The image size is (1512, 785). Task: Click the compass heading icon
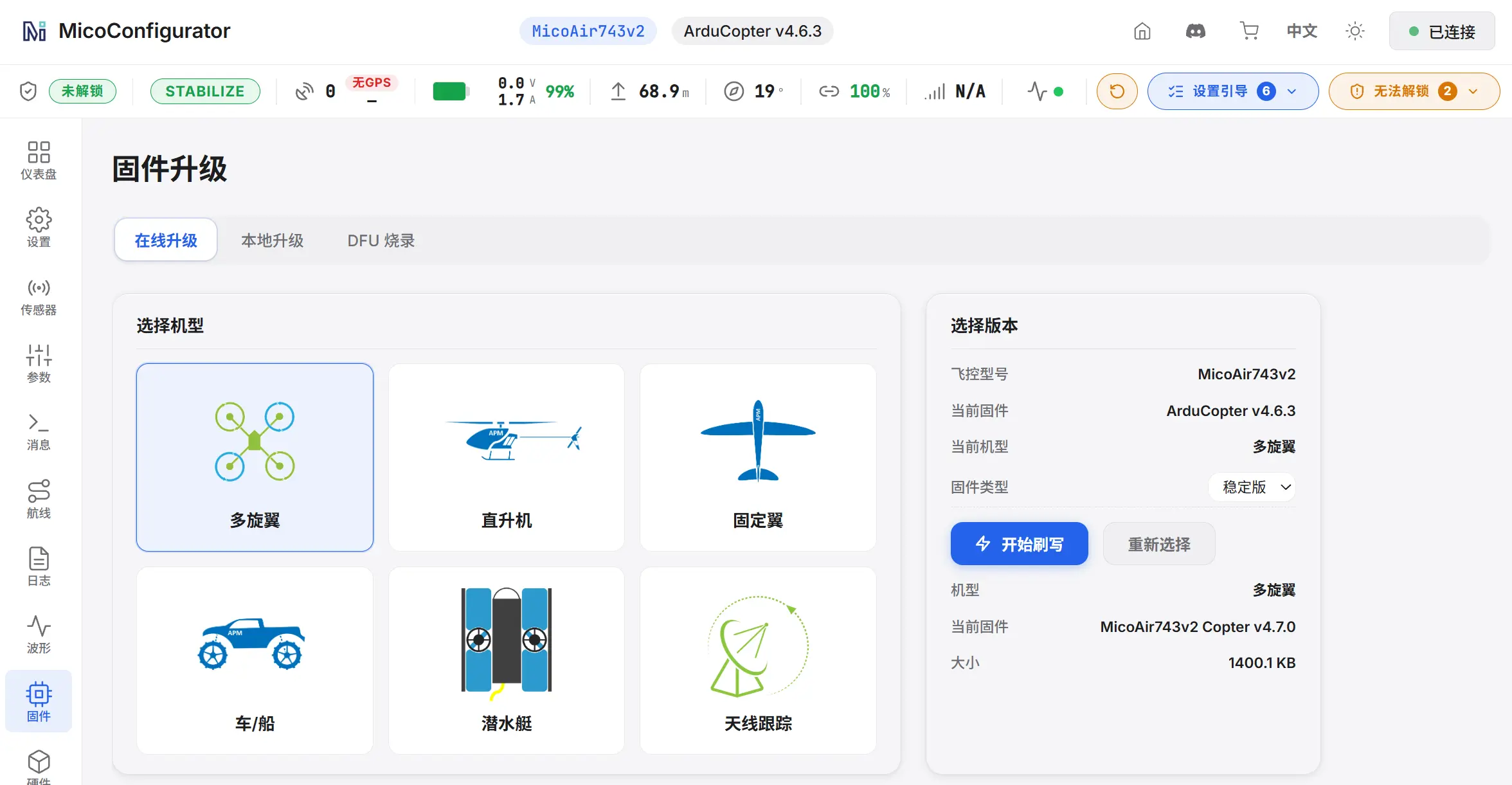(x=733, y=91)
